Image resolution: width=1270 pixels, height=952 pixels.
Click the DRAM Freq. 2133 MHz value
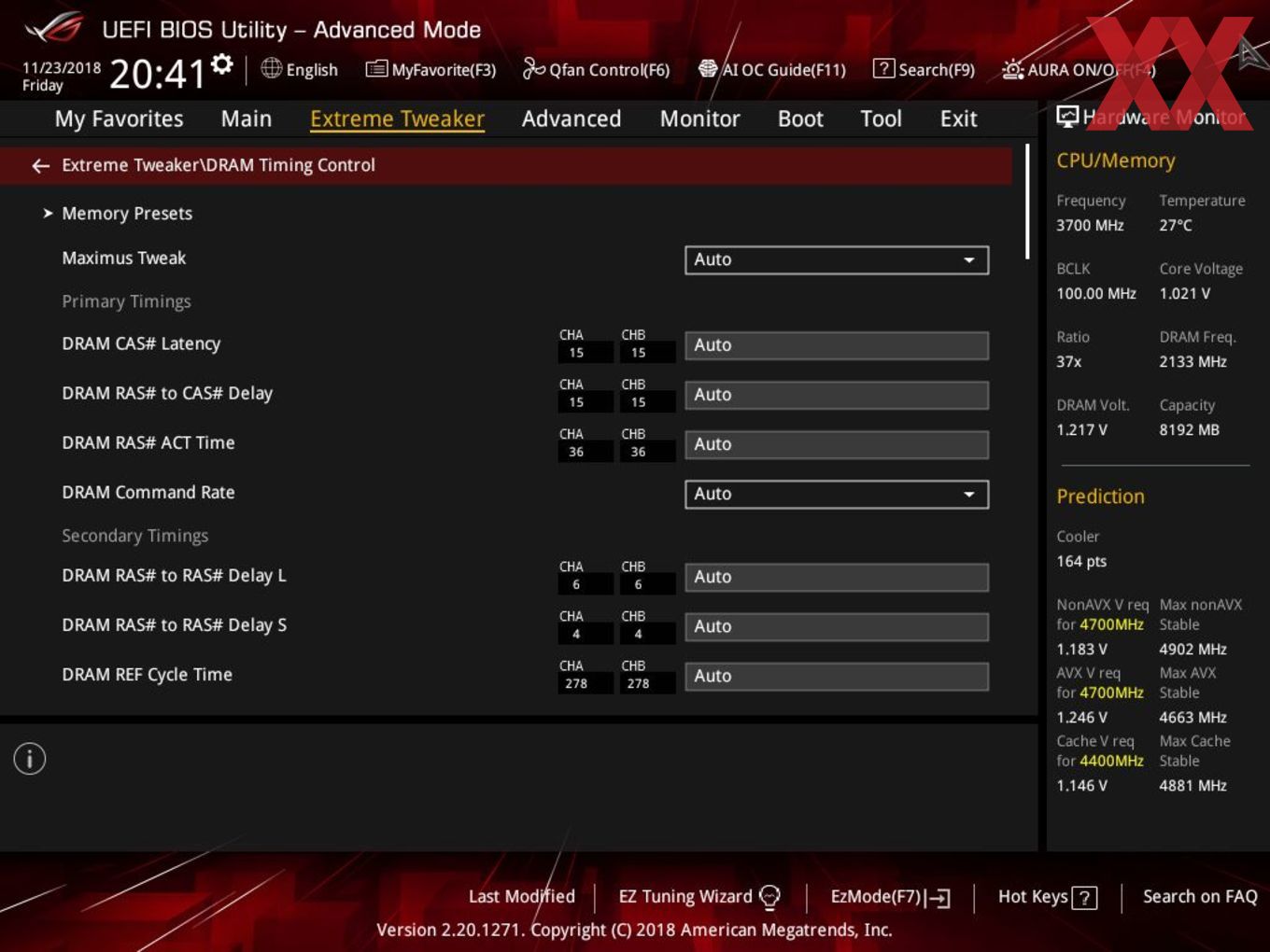[1192, 361]
